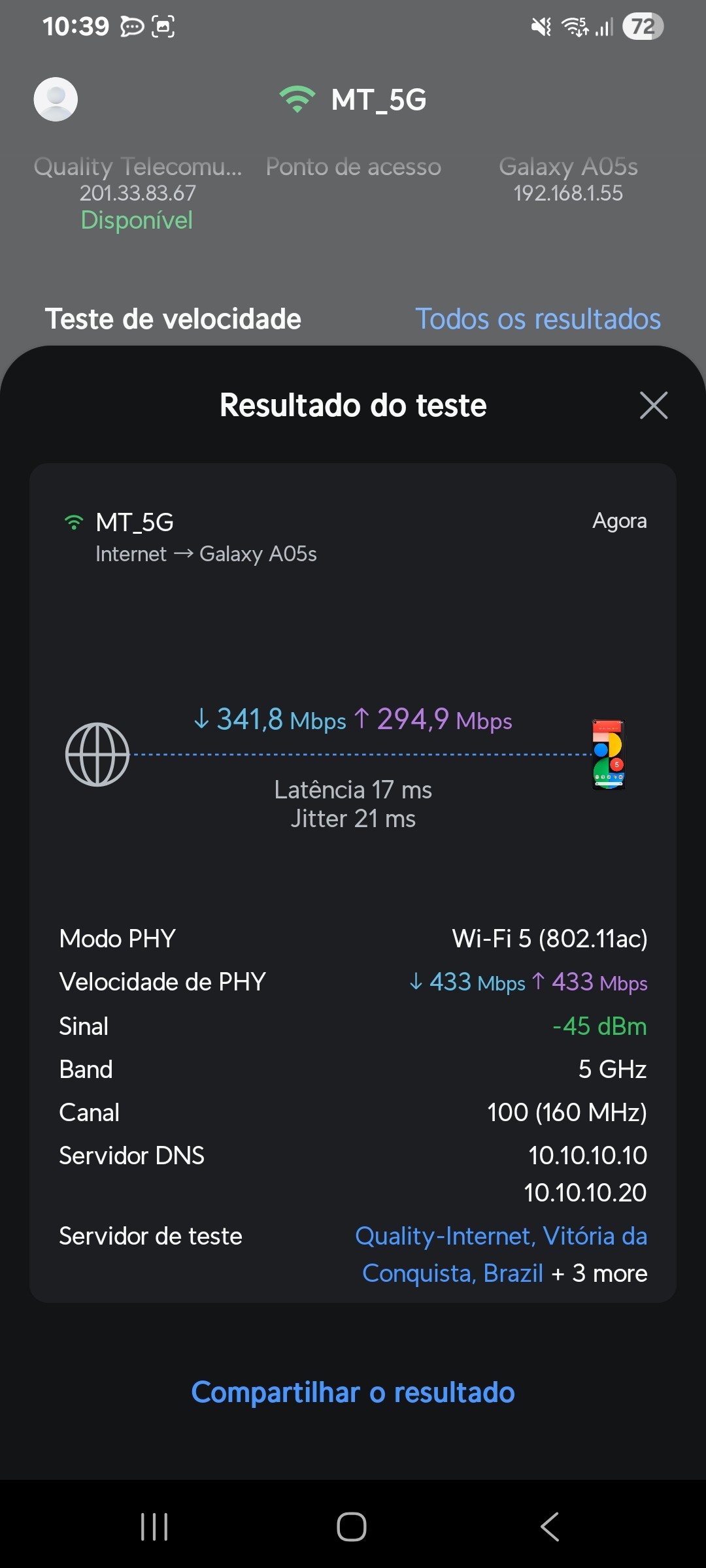706x1568 pixels.
Task: Expand the + 3 more servers
Action: (x=599, y=1273)
